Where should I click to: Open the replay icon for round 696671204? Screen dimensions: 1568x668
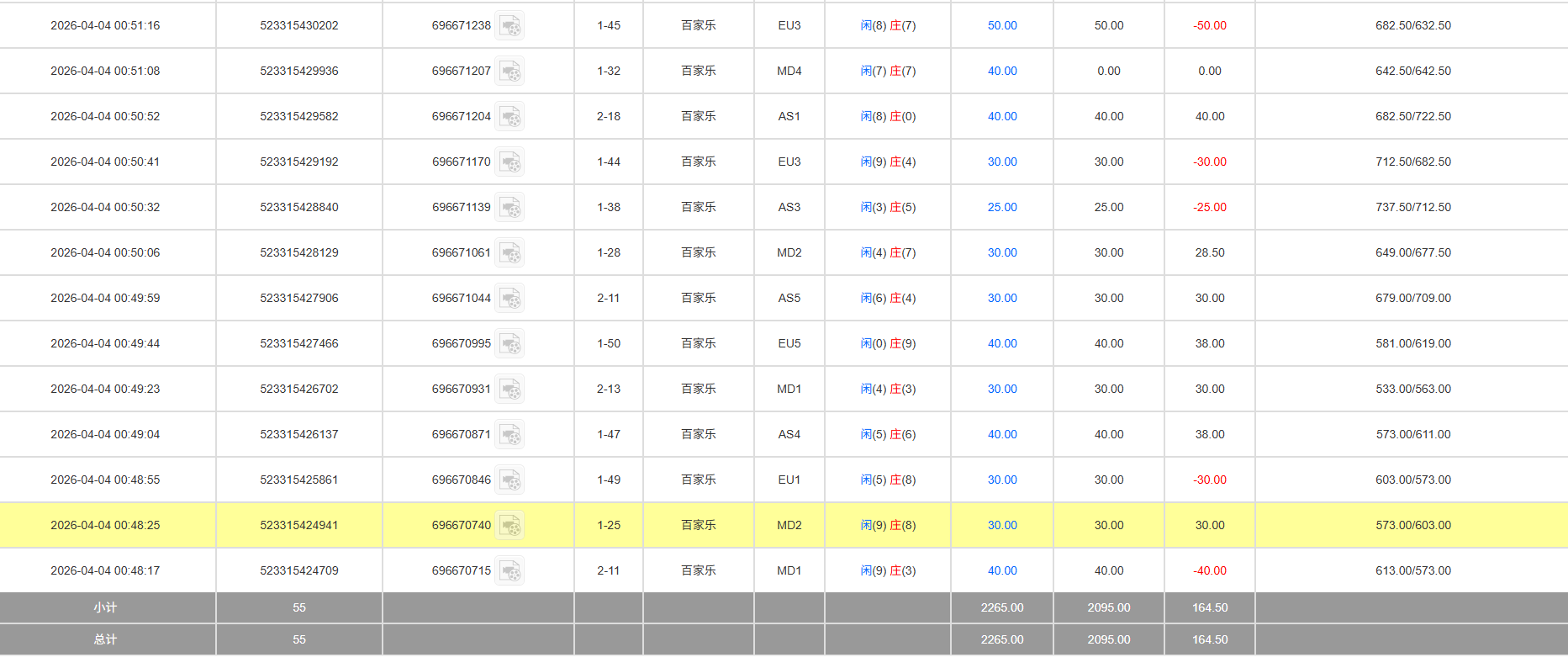(x=509, y=117)
